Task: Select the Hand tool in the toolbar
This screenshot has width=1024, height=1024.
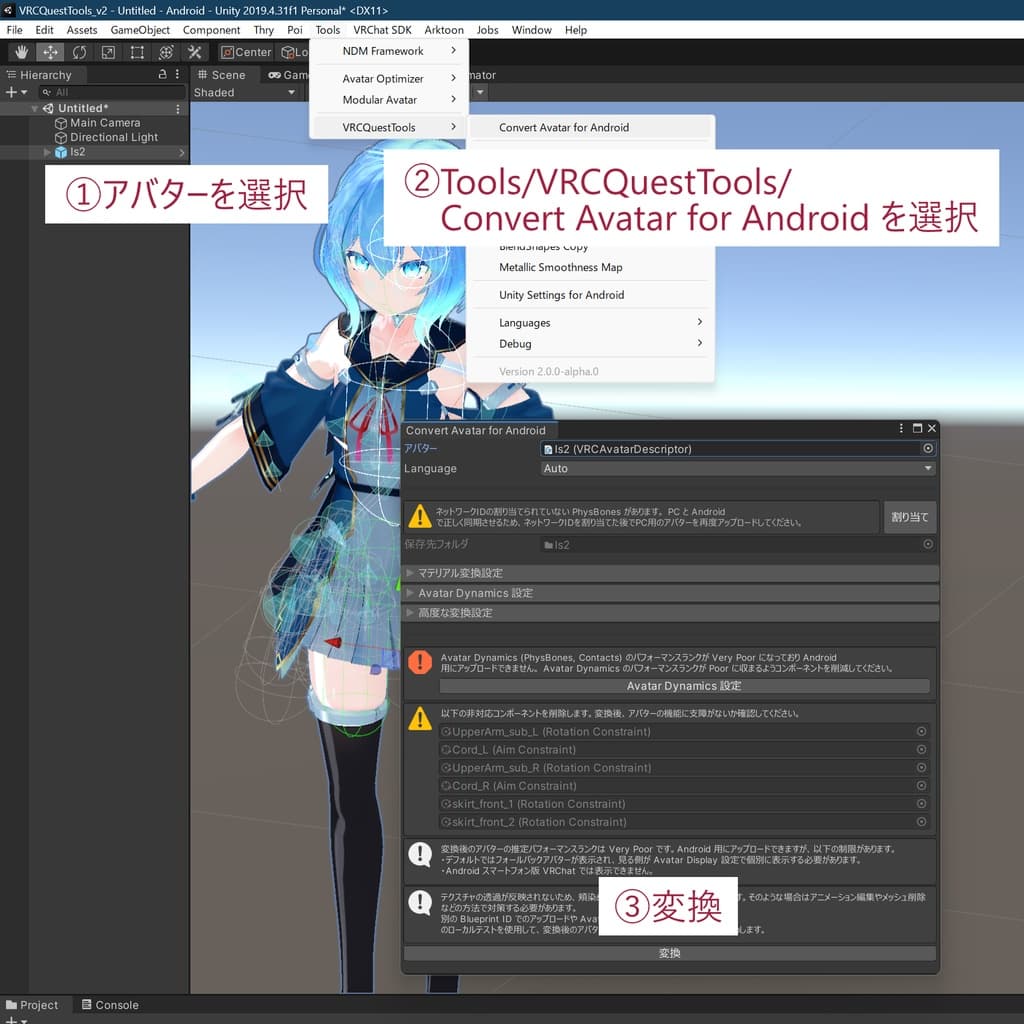Action: (20, 52)
